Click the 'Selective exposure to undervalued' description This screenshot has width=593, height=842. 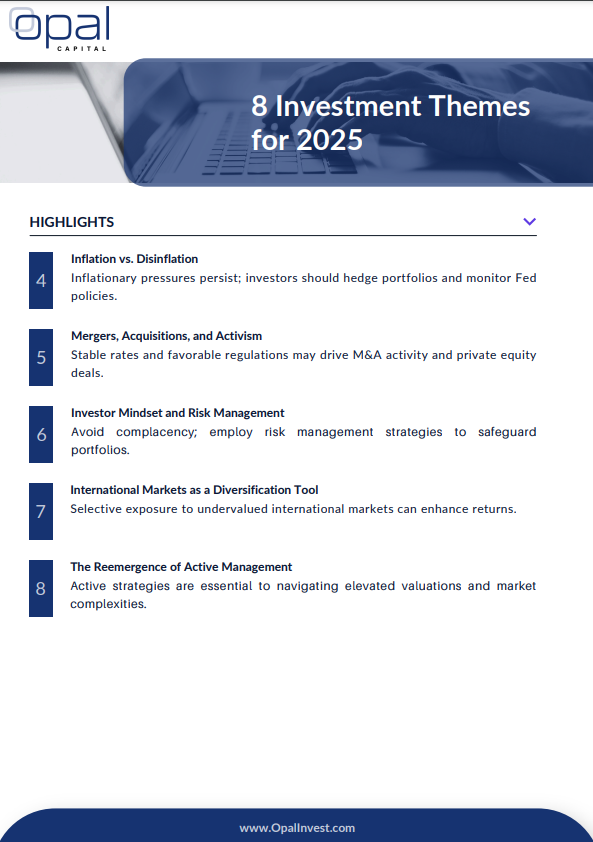point(293,509)
